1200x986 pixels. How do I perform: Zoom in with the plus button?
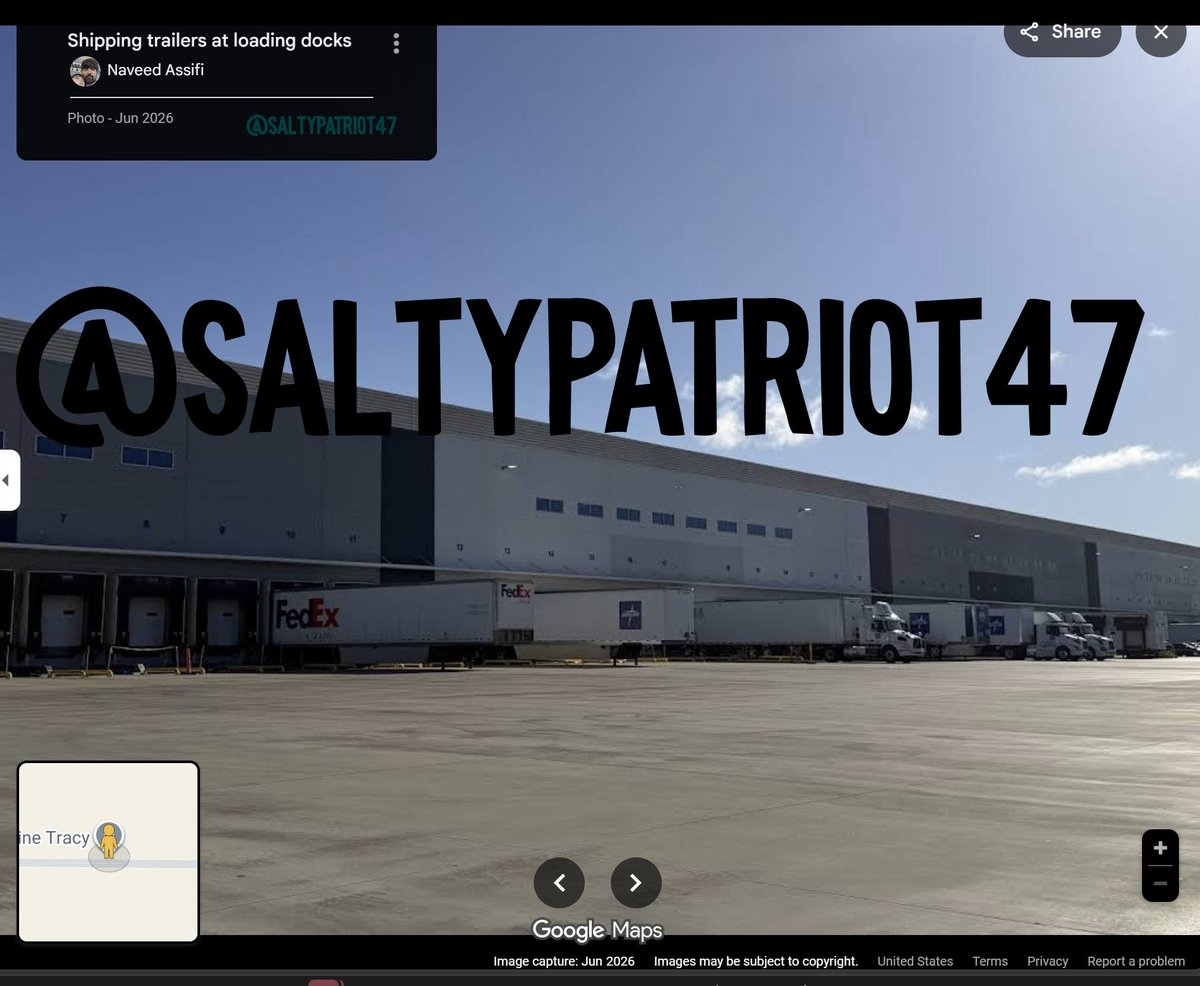click(1160, 848)
